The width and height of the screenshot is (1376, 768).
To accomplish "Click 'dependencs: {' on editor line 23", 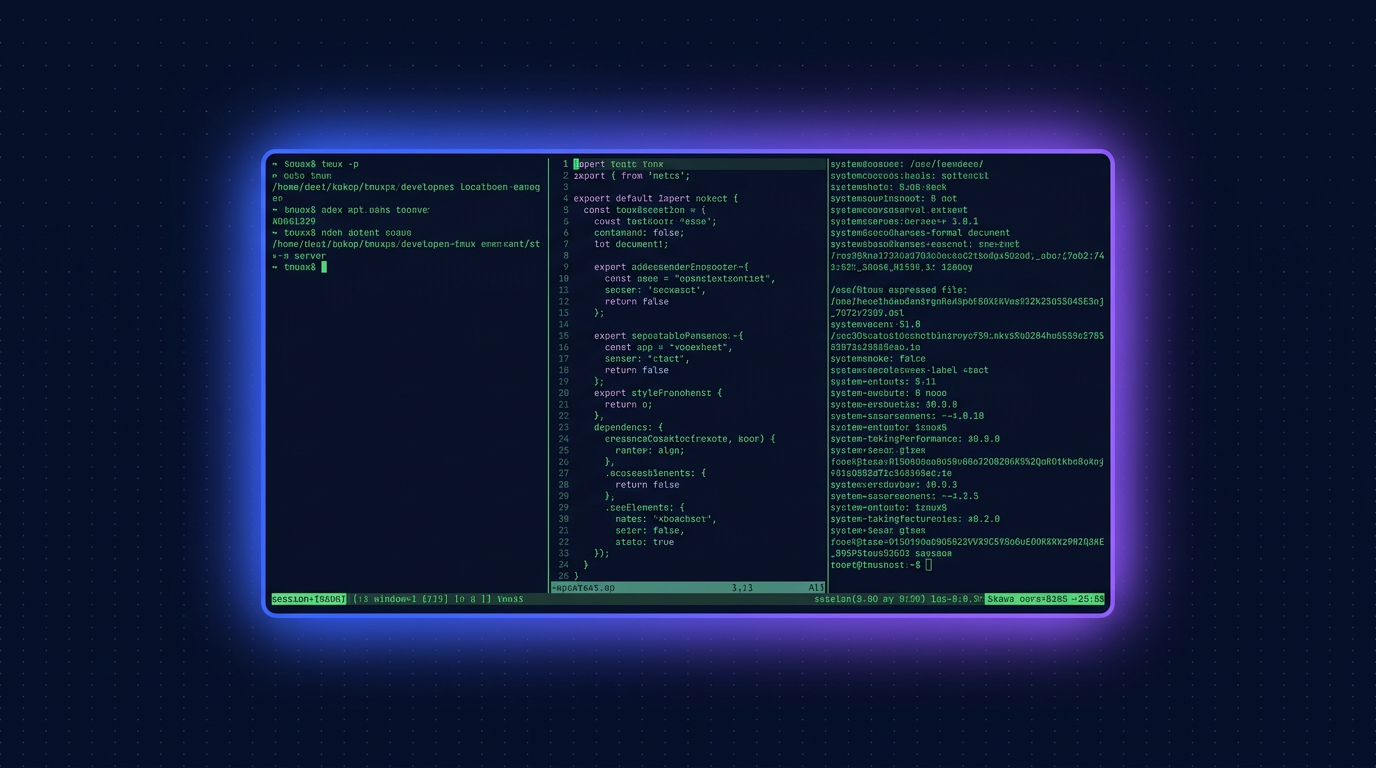I will (x=629, y=427).
